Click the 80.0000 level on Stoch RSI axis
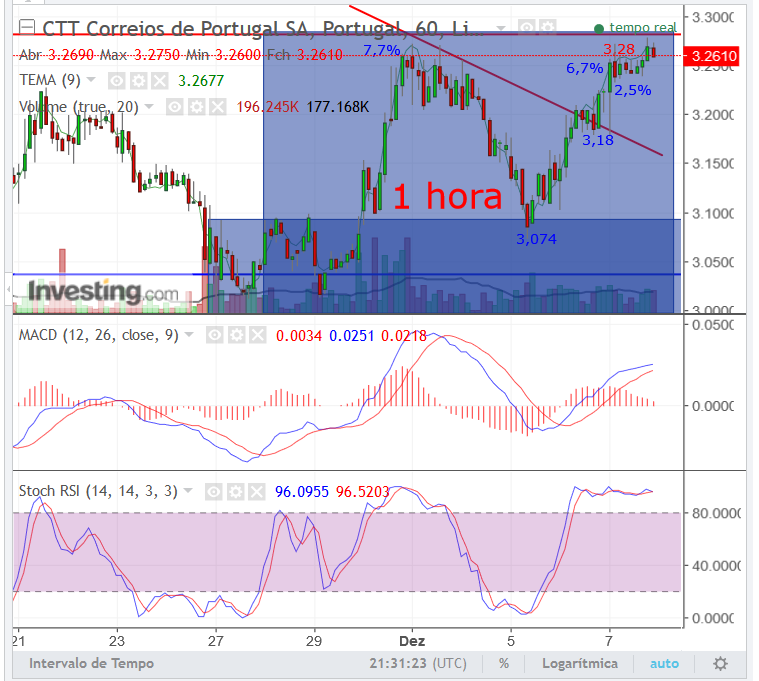The image size is (759, 681). (715, 513)
